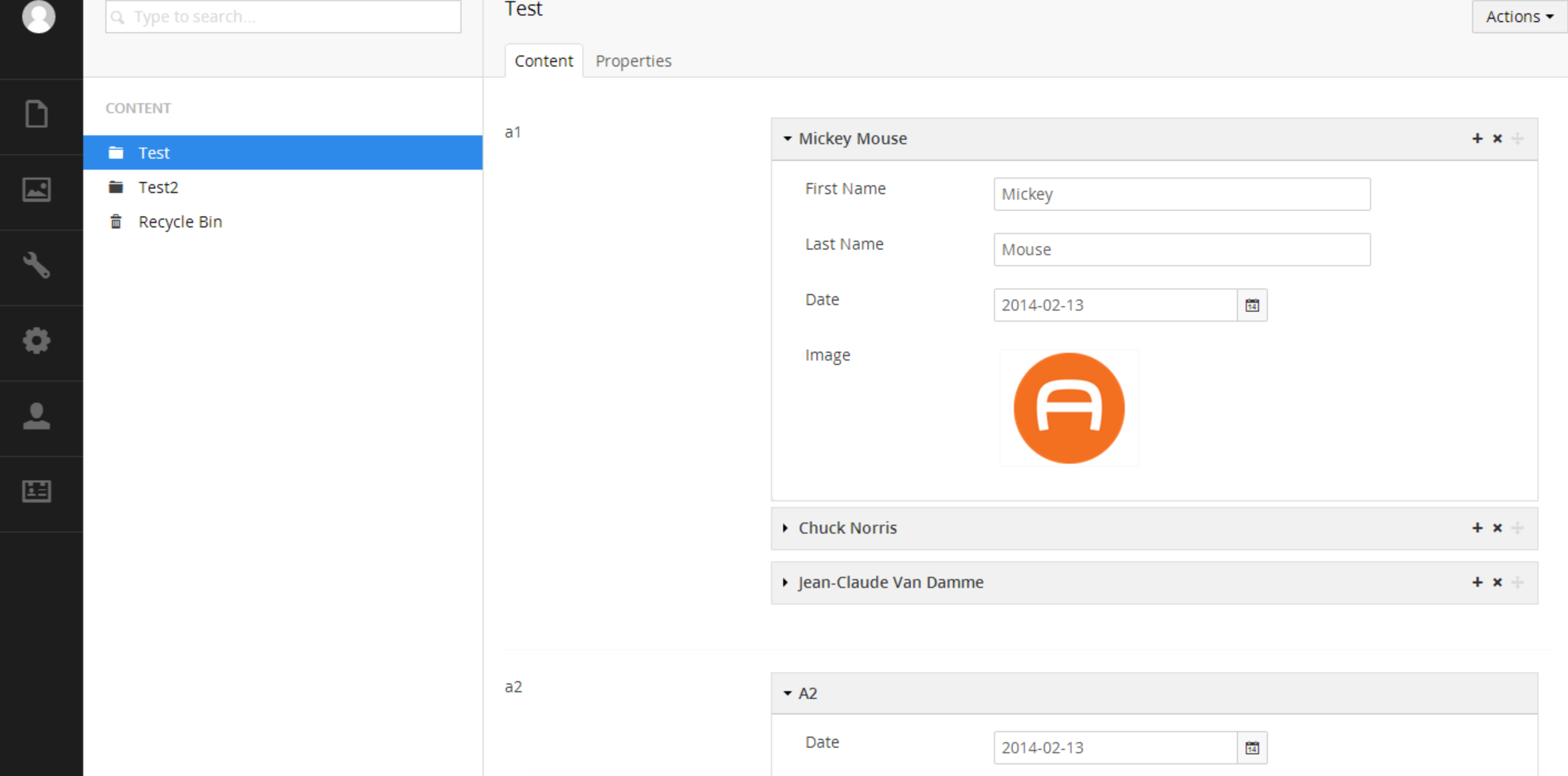The image size is (1568, 776).
Task: Switch to the Properties tab
Action: coord(633,61)
